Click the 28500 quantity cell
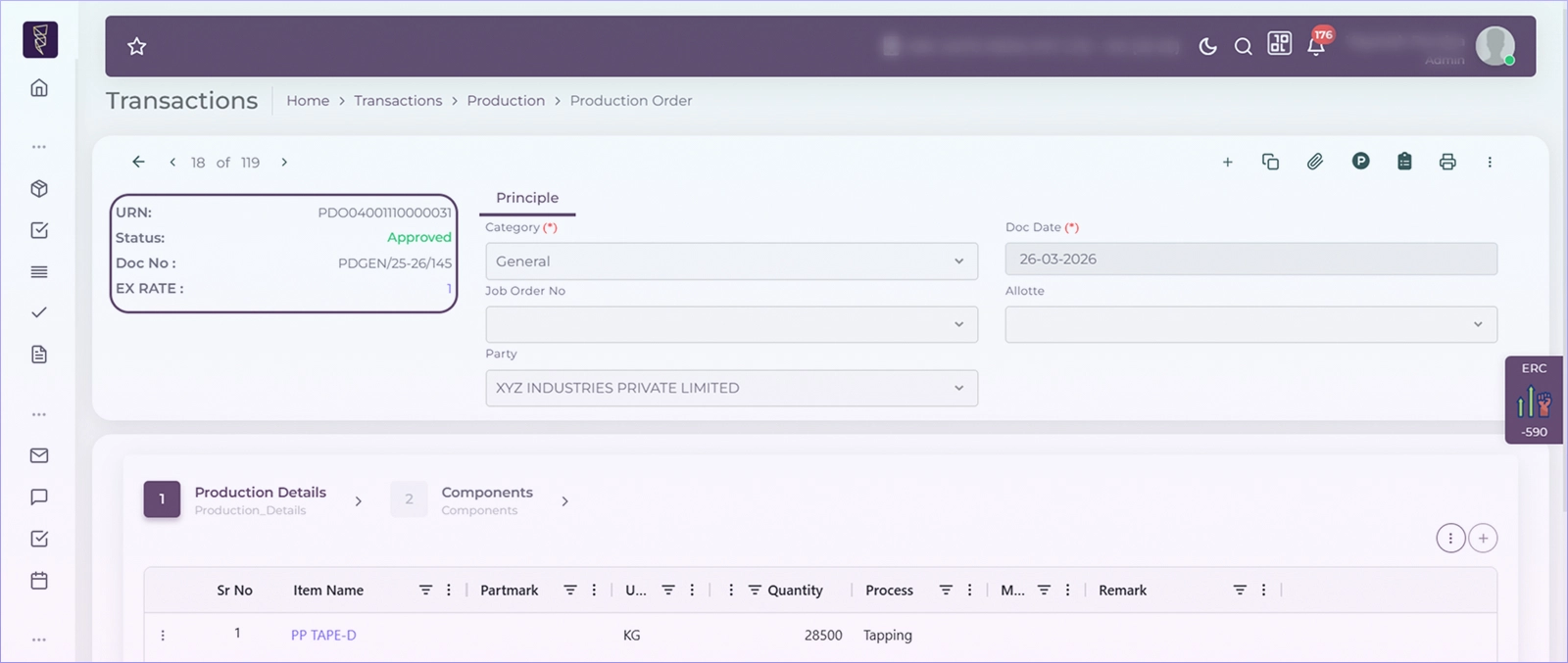The height and width of the screenshot is (663, 1568). click(x=823, y=636)
